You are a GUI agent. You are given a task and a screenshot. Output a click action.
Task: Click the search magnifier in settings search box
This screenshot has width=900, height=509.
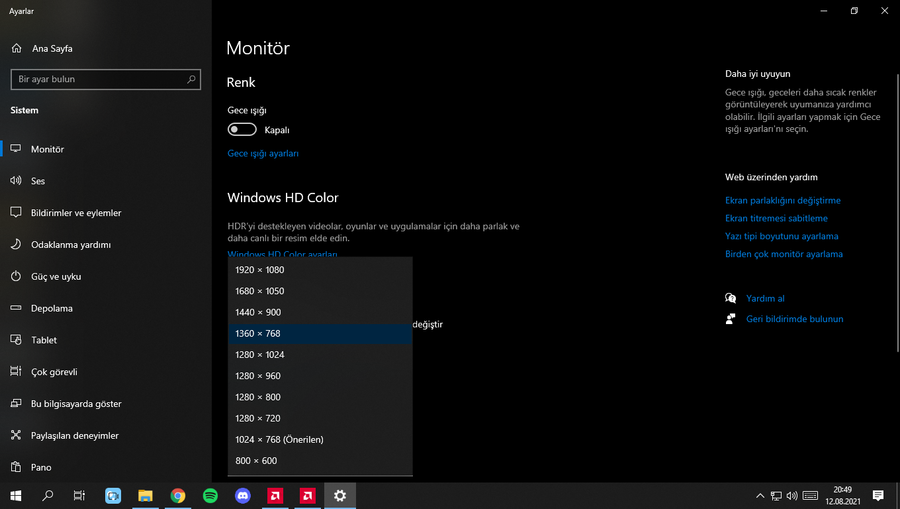pyautogui.click(x=191, y=79)
